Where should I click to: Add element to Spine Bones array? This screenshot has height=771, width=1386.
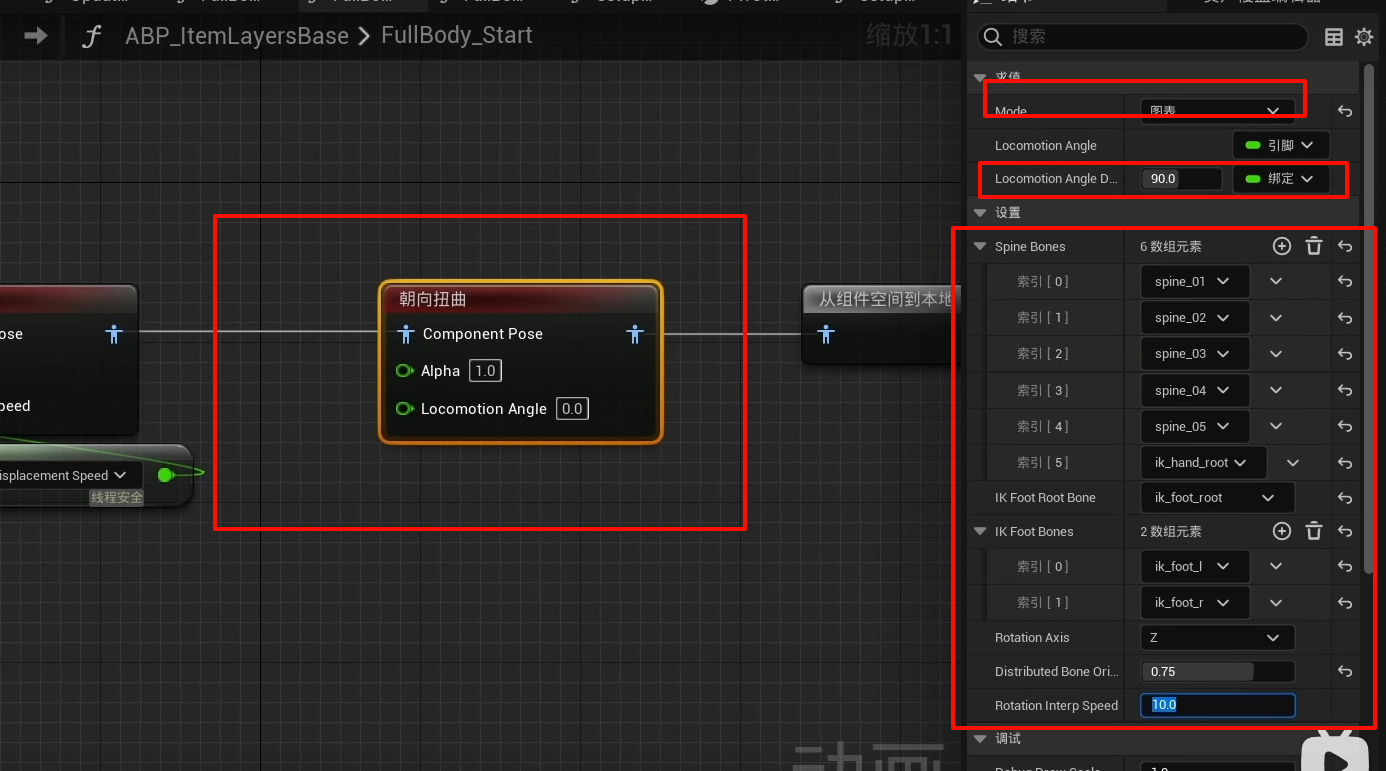[1282, 246]
